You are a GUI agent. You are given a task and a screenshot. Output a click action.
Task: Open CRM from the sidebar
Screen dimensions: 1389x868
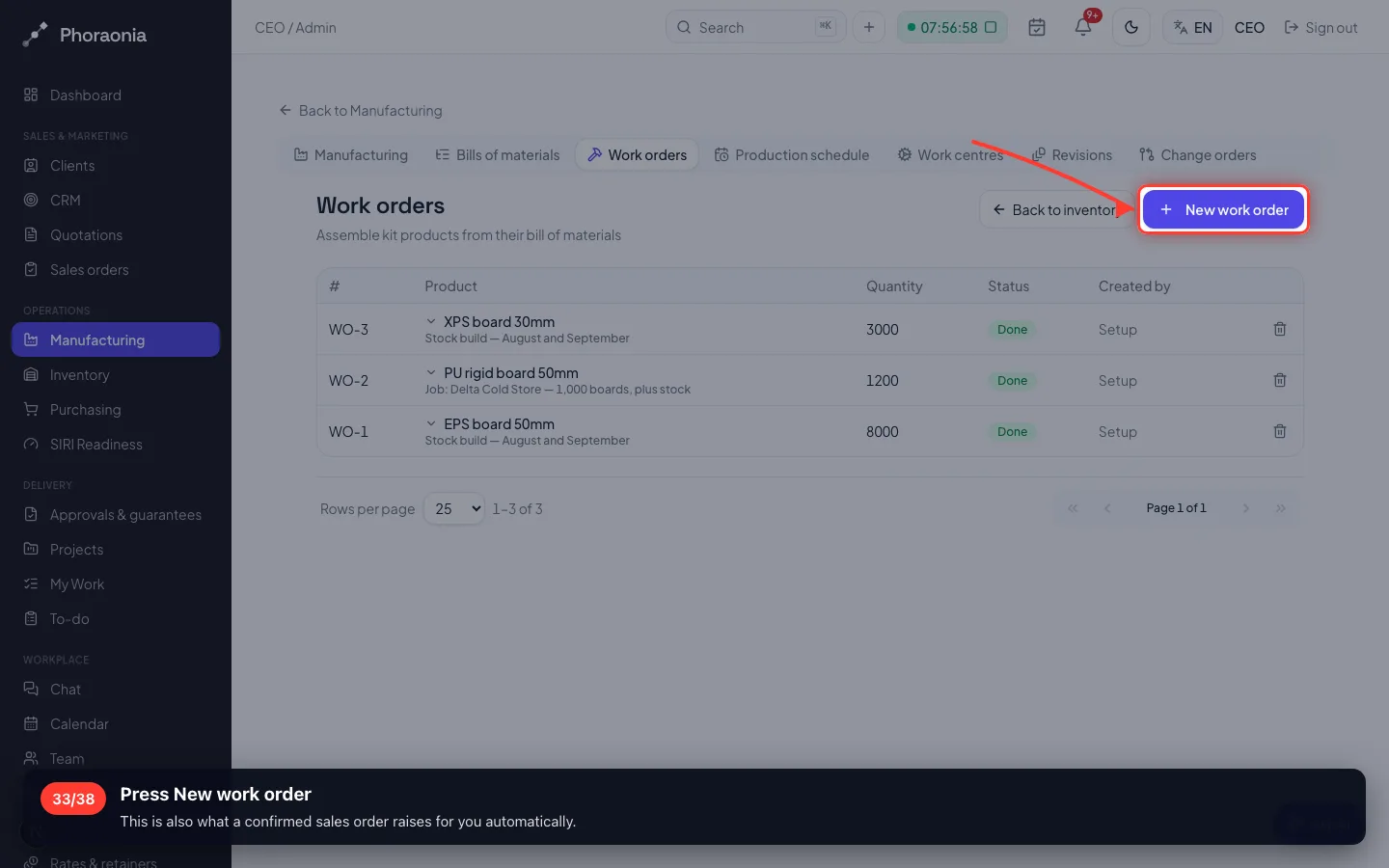116,200
